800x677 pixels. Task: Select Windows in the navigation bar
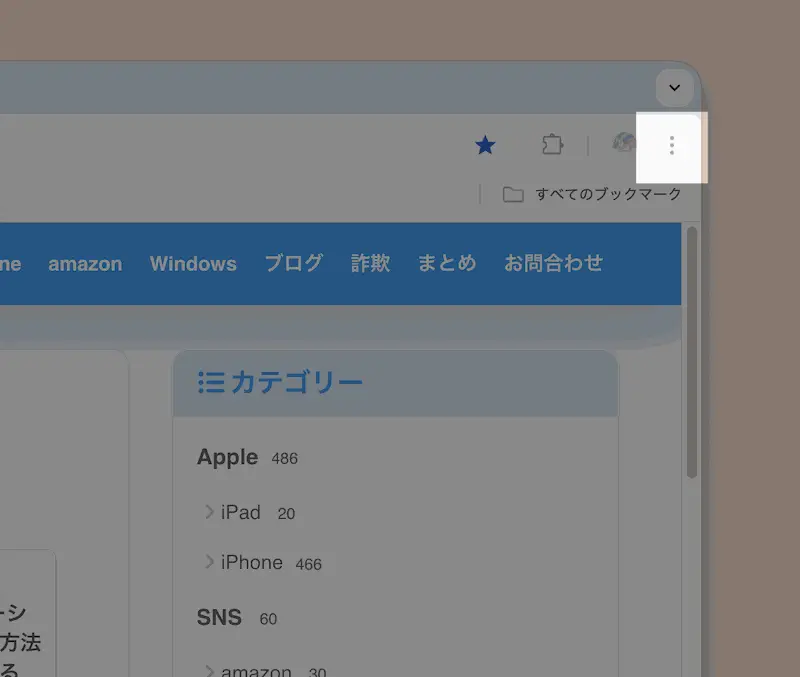[193, 263]
